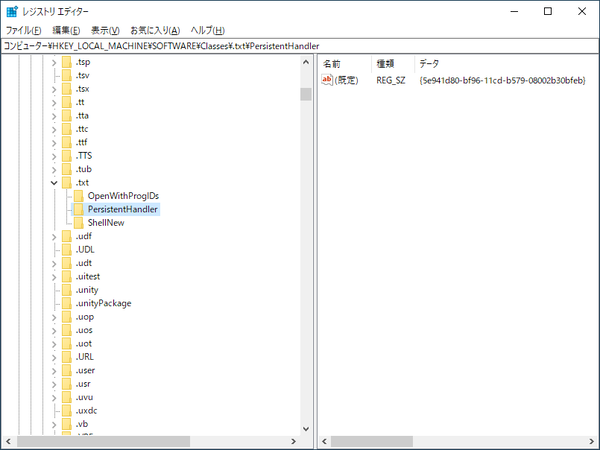600x450 pixels.
Task: Collapse the .txt key
Action: pyautogui.click(x=54, y=183)
